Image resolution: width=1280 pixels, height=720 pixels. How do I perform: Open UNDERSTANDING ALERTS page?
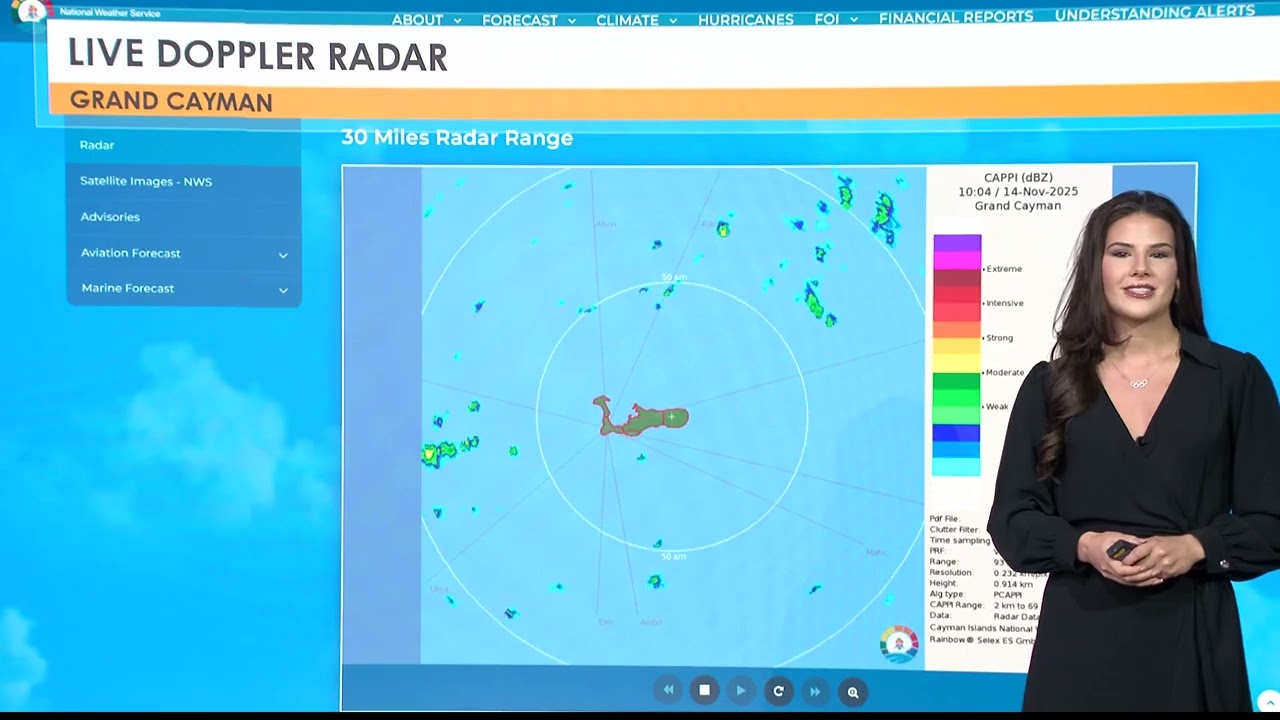tap(1155, 13)
